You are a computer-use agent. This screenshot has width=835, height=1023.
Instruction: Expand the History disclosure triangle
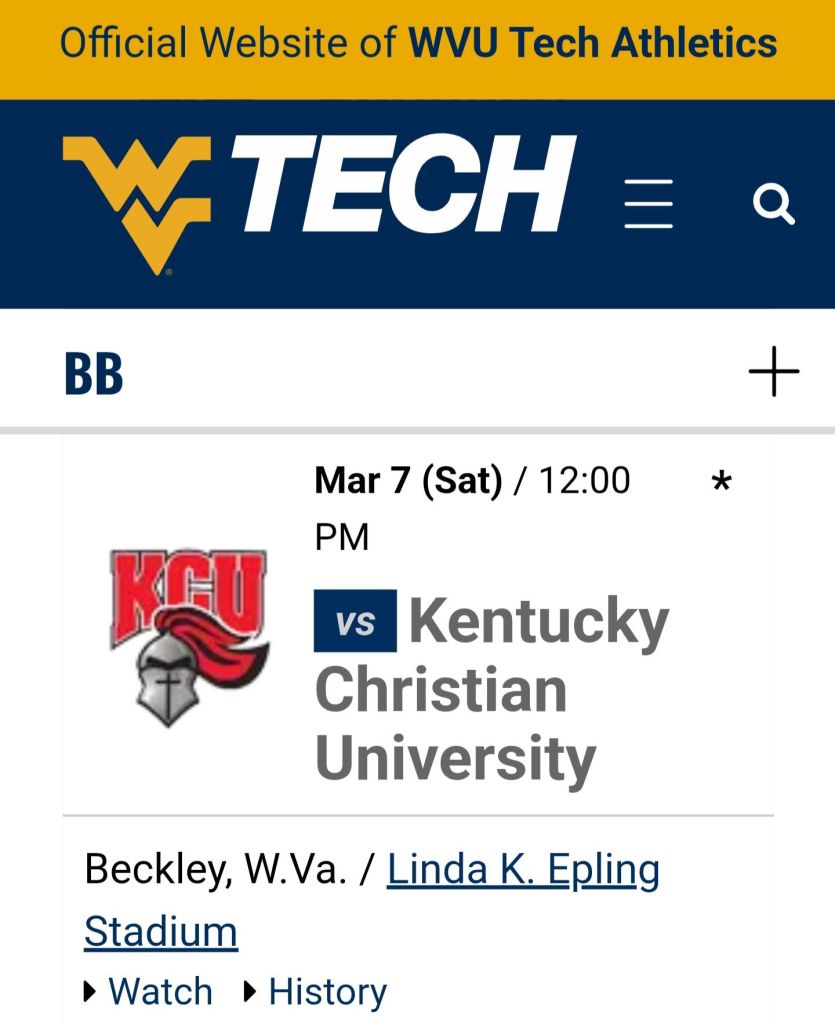click(251, 992)
